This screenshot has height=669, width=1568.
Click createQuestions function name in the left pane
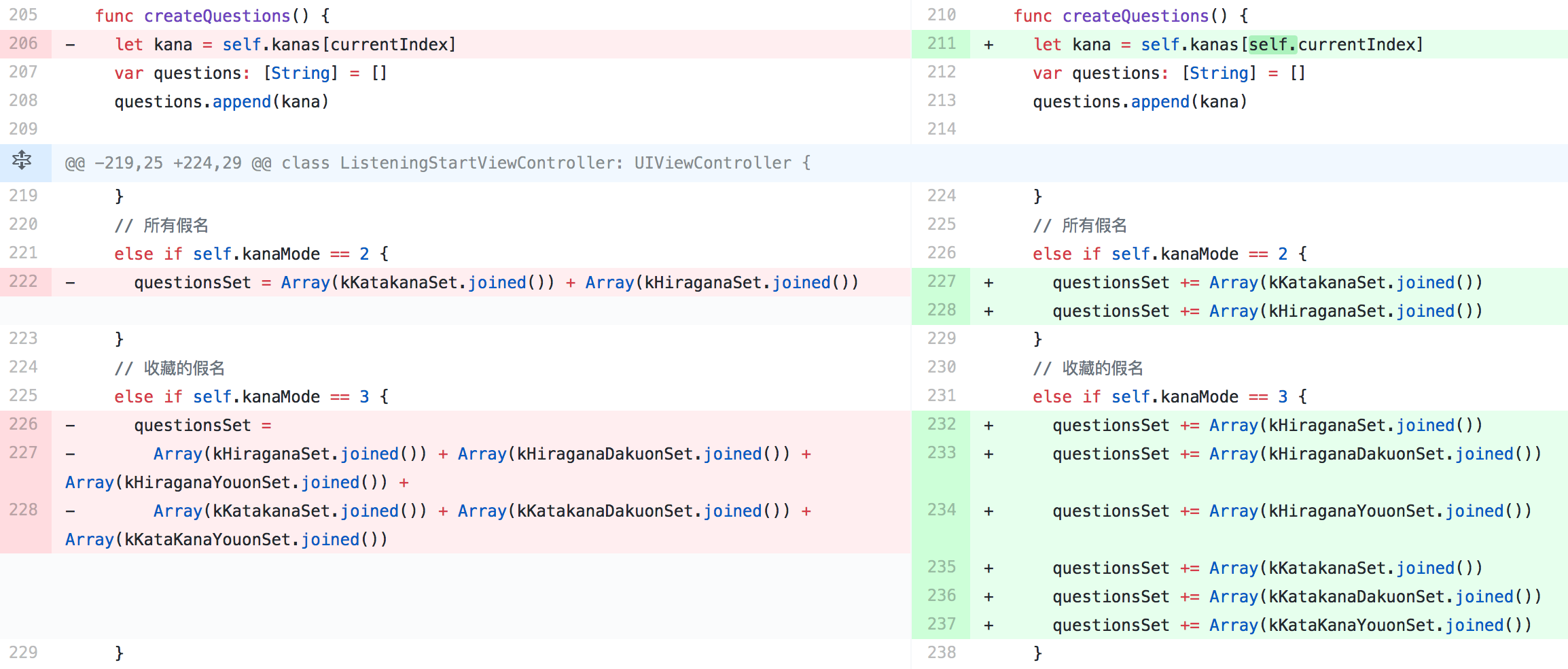point(217,16)
